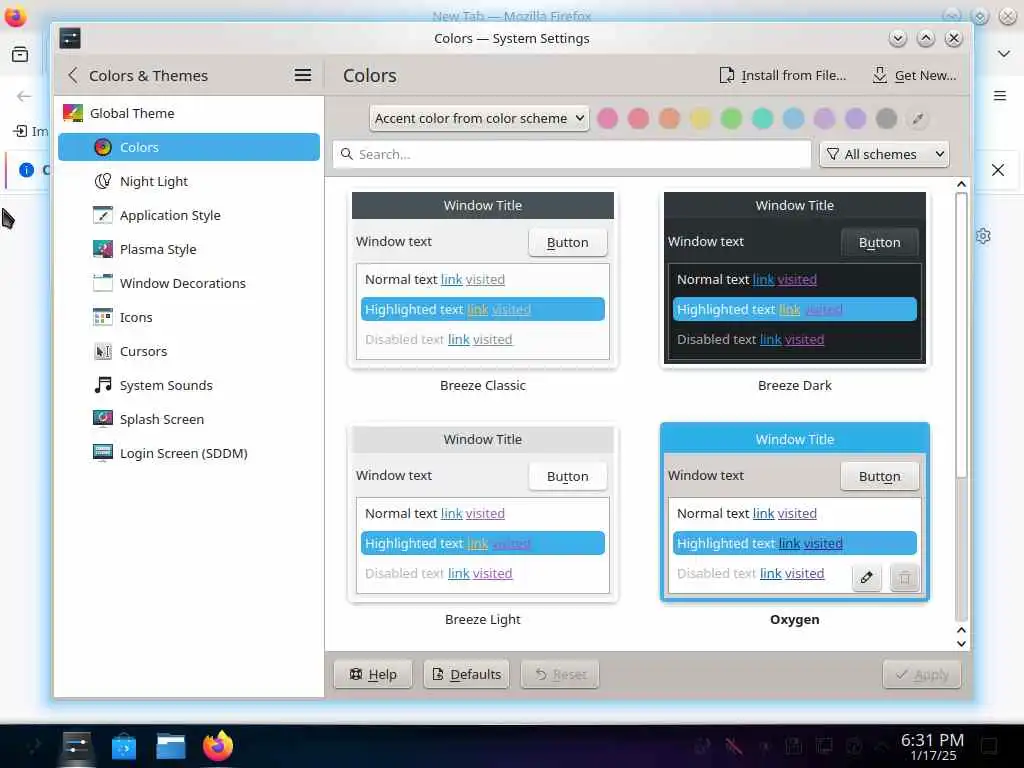
Task: Pick the pink accent color swatch
Action: click(607, 118)
